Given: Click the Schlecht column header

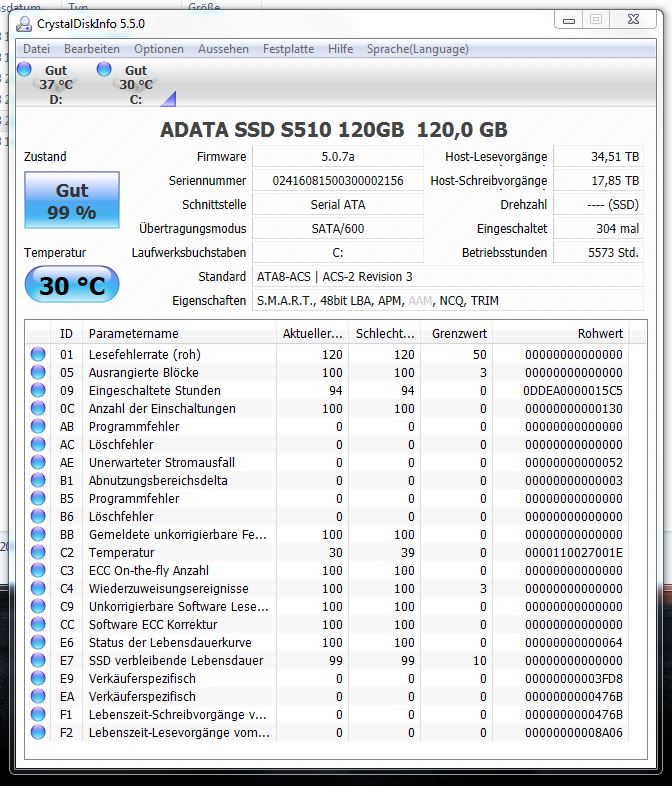Looking at the screenshot, I should tap(384, 333).
